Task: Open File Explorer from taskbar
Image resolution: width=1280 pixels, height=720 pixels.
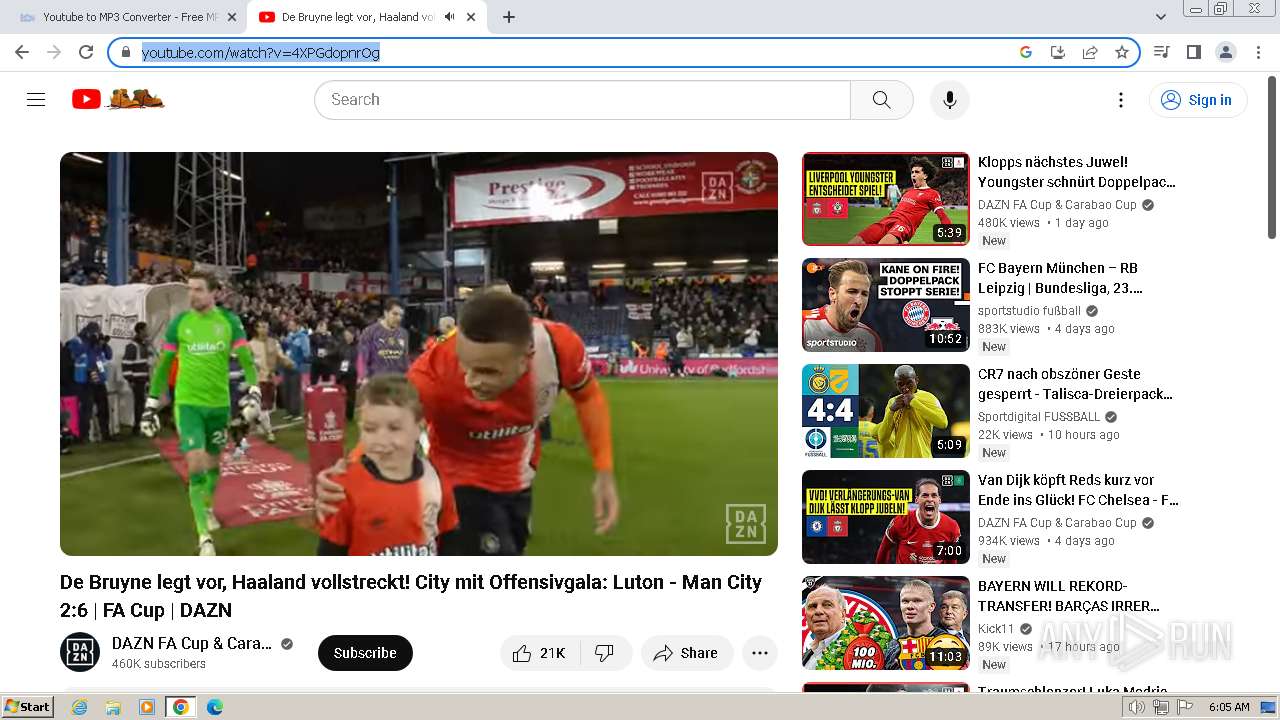Action: coord(113,707)
